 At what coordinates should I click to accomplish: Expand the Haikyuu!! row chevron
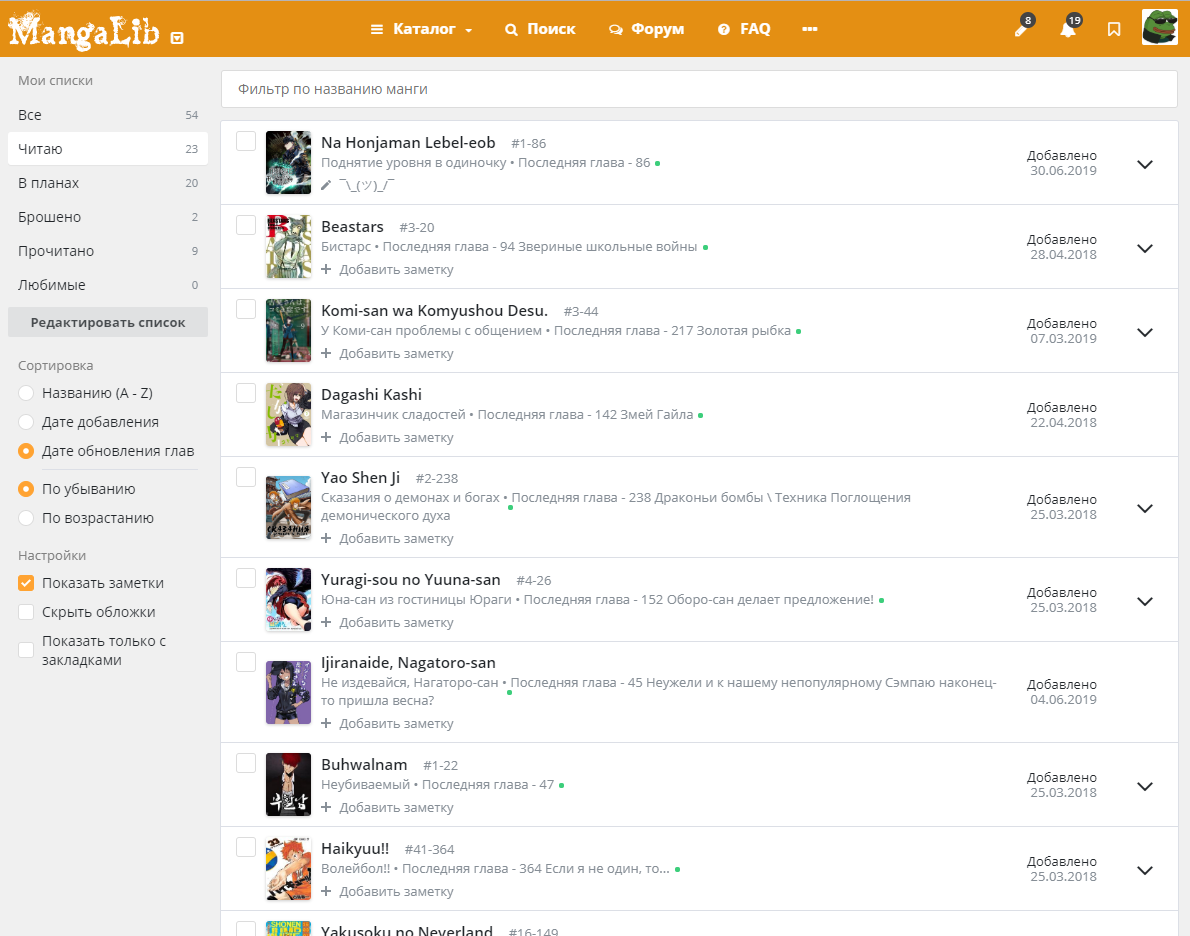(1144, 871)
